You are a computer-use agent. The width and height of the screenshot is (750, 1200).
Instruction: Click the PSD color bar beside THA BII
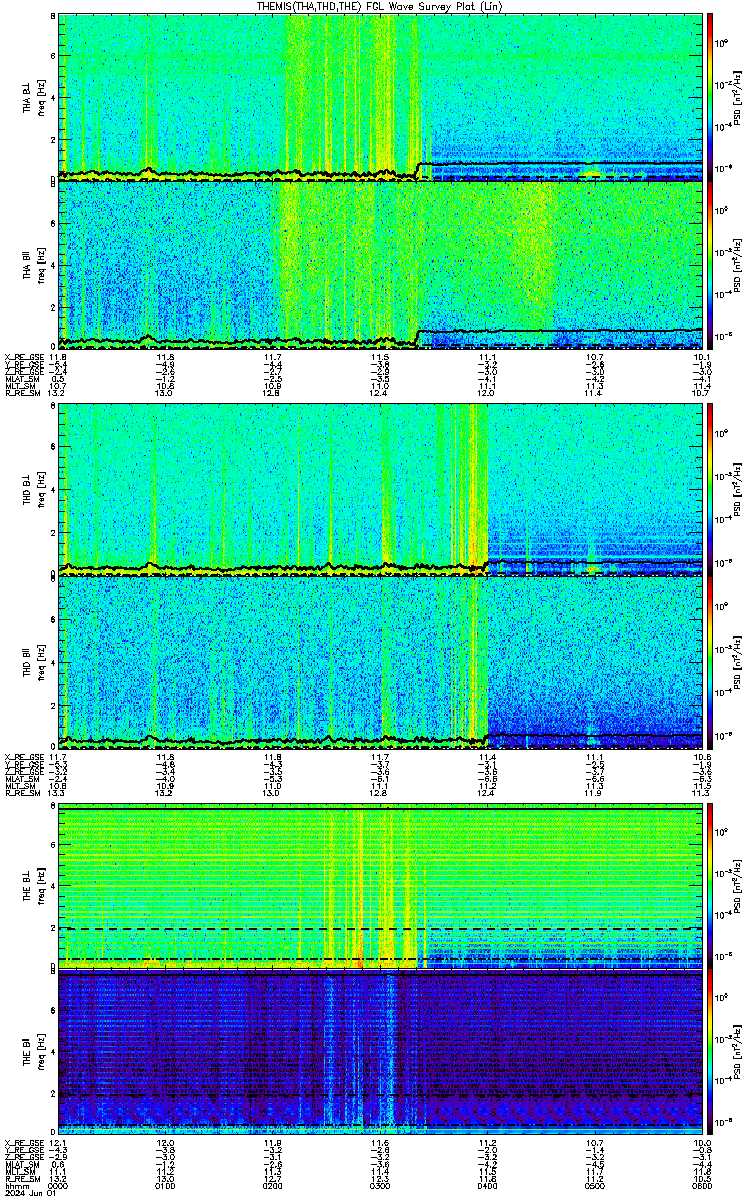[711, 264]
